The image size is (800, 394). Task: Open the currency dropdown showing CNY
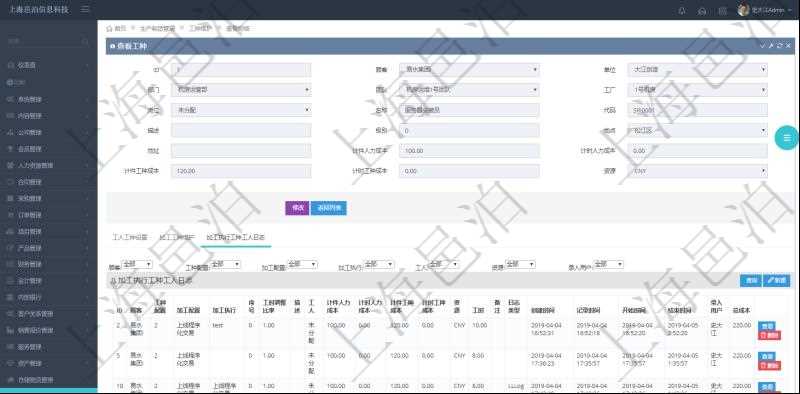697,171
